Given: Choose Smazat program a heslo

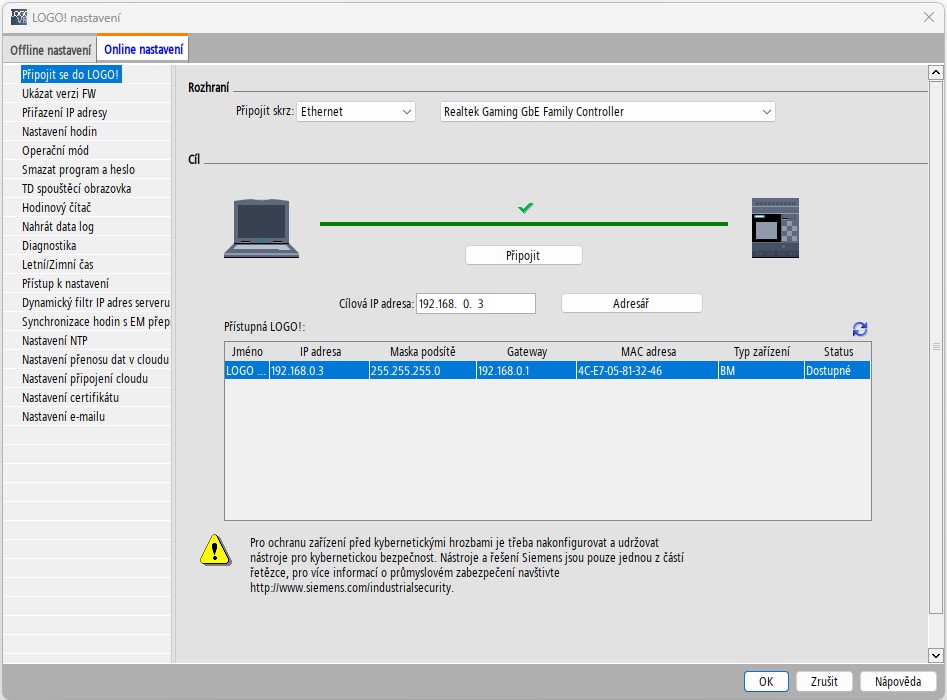Looking at the screenshot, I should click(x=79, y=170).
